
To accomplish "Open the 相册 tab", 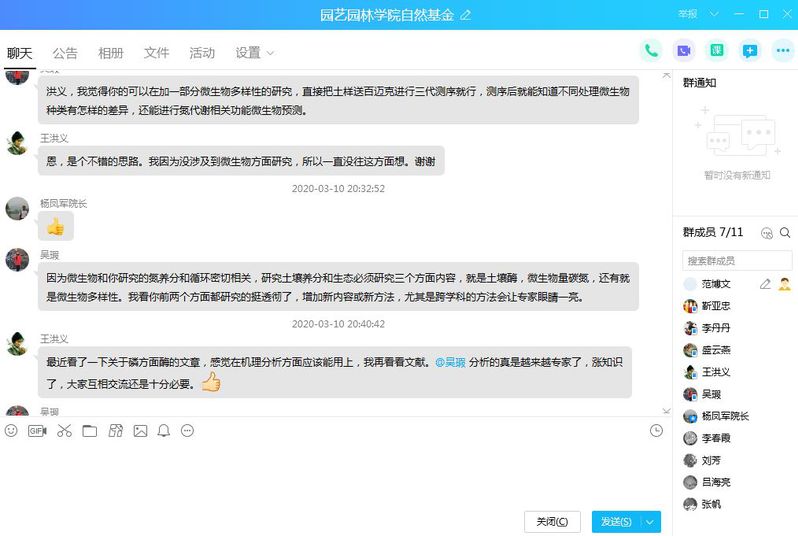I will (x=111, y=53).
